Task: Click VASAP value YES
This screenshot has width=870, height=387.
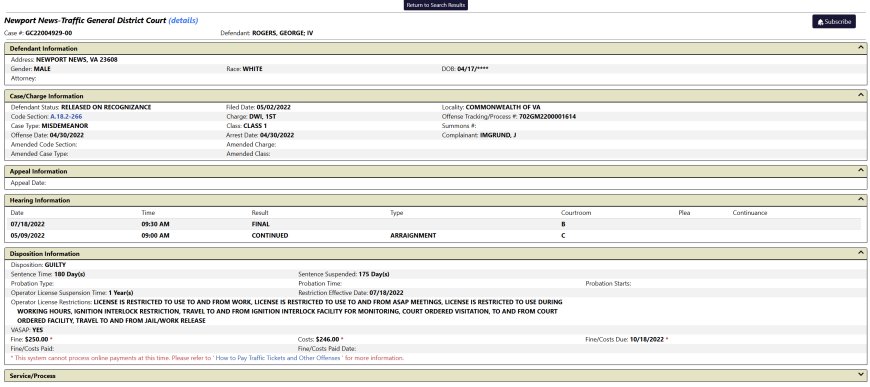Action: [37, 330]
